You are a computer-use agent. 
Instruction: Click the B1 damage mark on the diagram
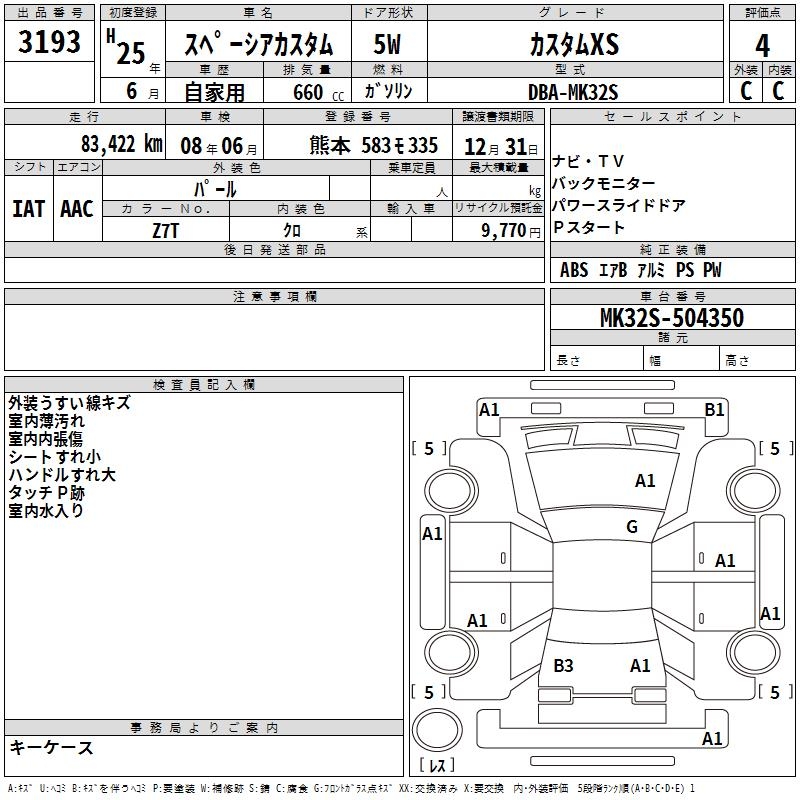714,409
